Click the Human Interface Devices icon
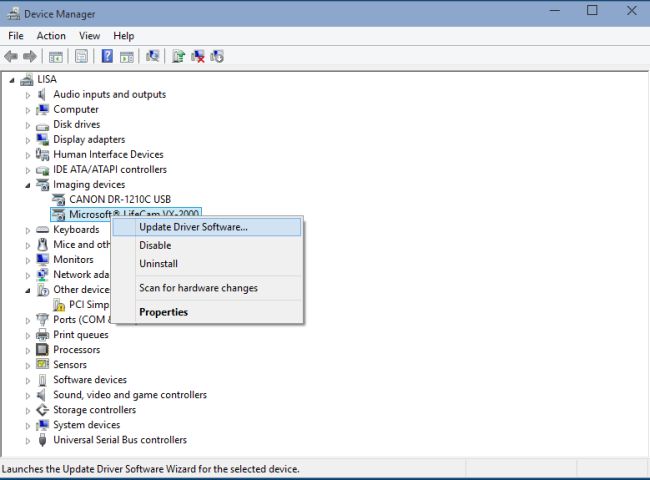 (42, 155)
